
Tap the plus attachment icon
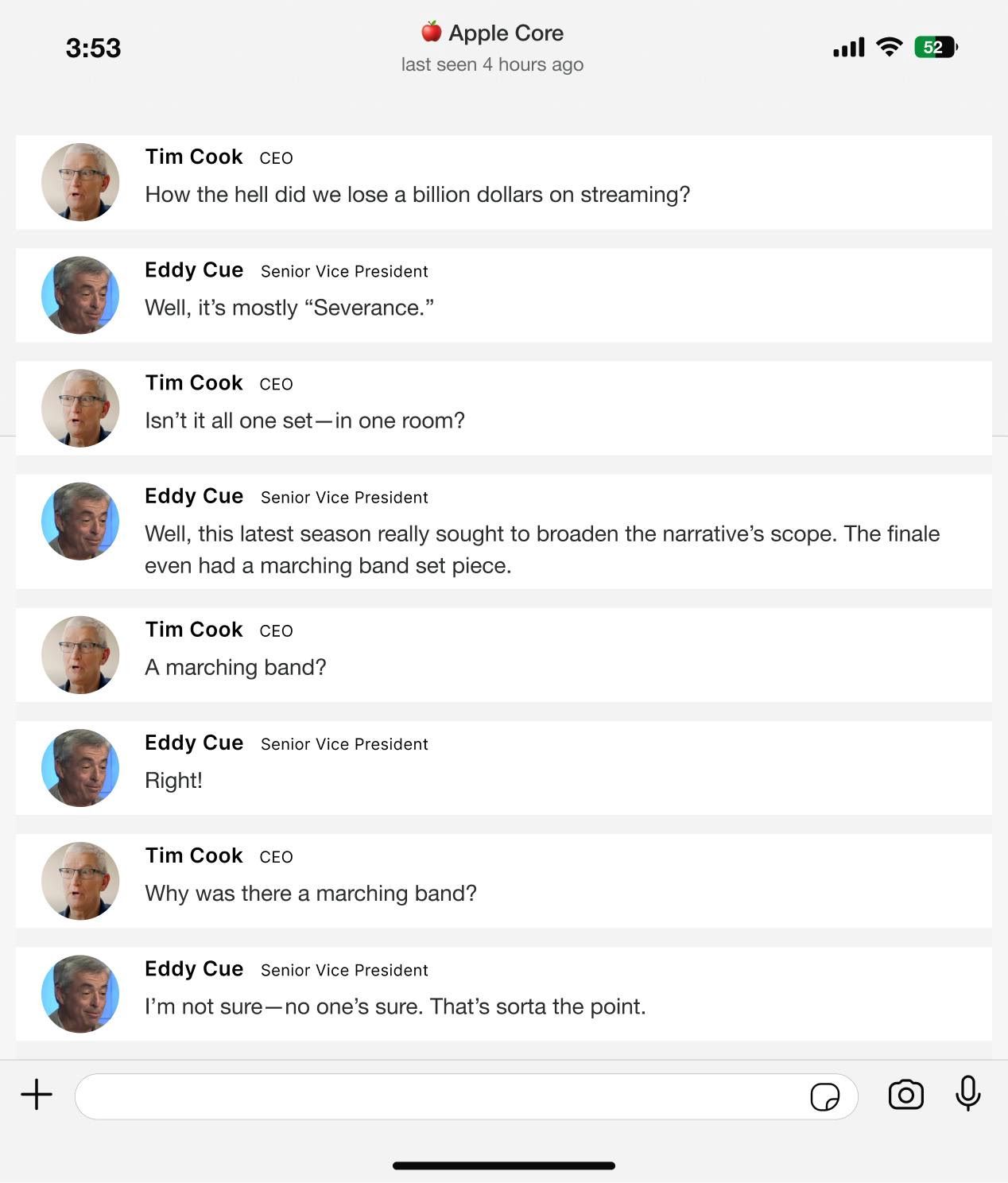(37, 1095)
